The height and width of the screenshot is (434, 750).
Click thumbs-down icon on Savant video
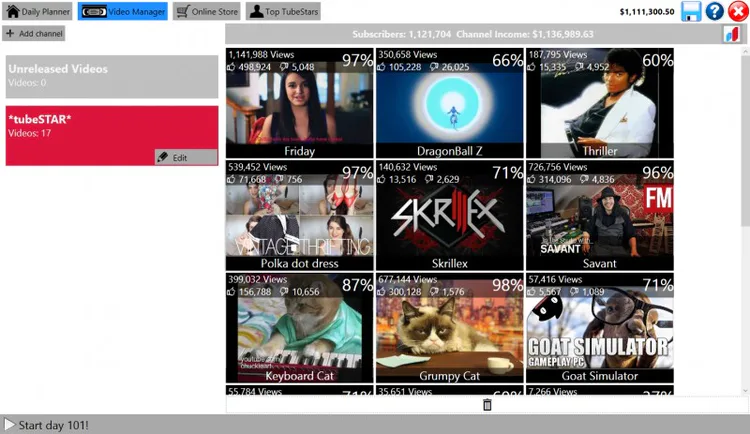[x=585, y=179]
